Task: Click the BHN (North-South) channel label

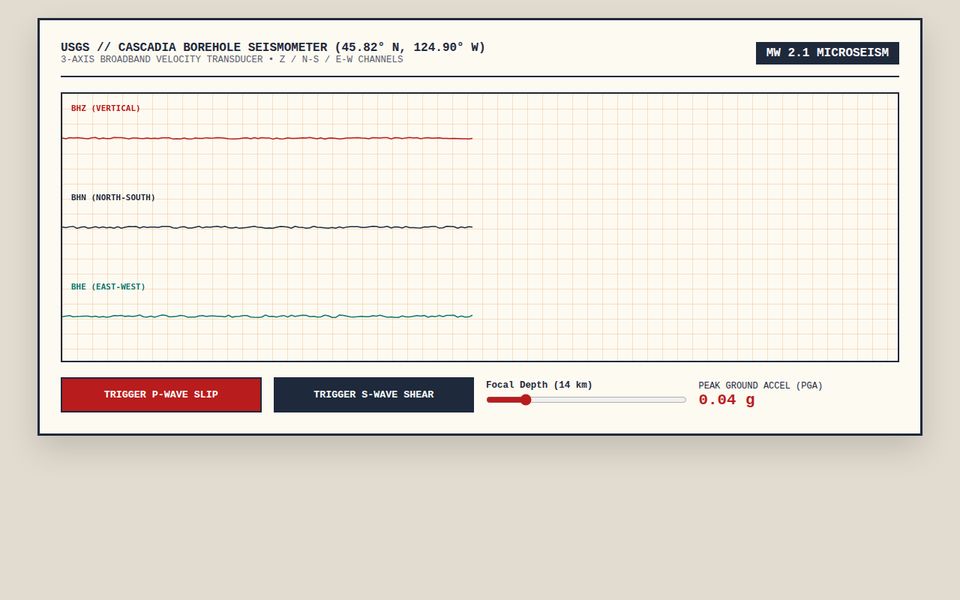Action: coord(113,197)
